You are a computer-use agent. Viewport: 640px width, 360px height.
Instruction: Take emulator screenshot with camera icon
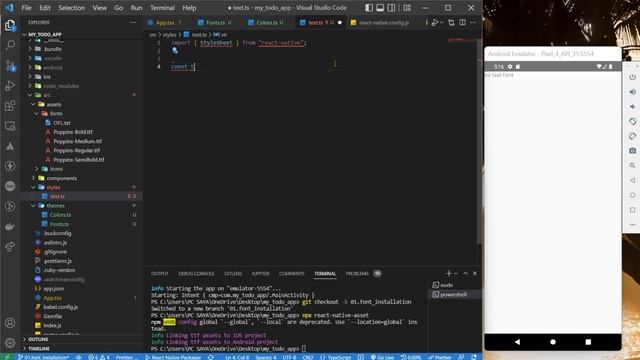pyautogui.click(x=632, y=151)
